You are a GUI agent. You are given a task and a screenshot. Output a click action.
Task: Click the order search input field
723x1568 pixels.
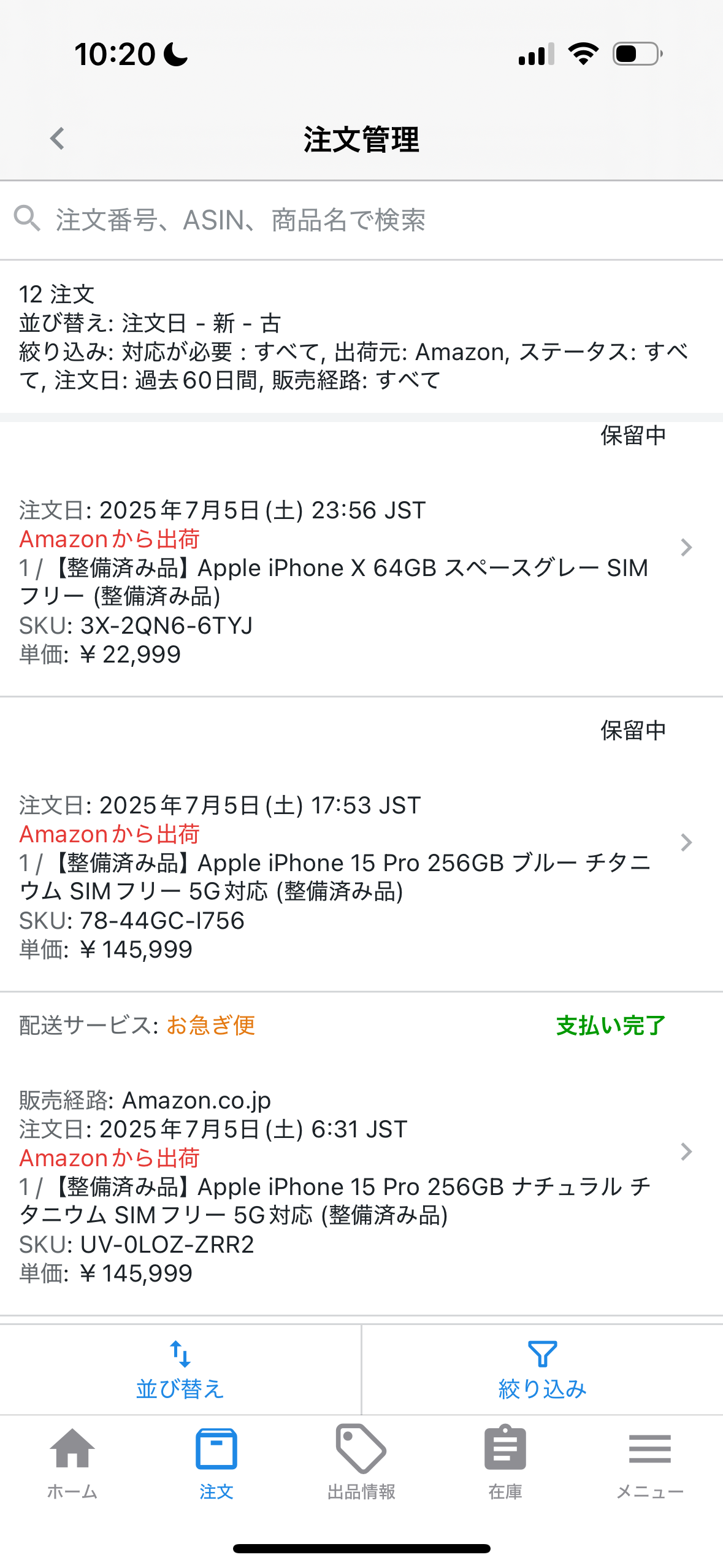pyautogui.click(x=368, y=220)
